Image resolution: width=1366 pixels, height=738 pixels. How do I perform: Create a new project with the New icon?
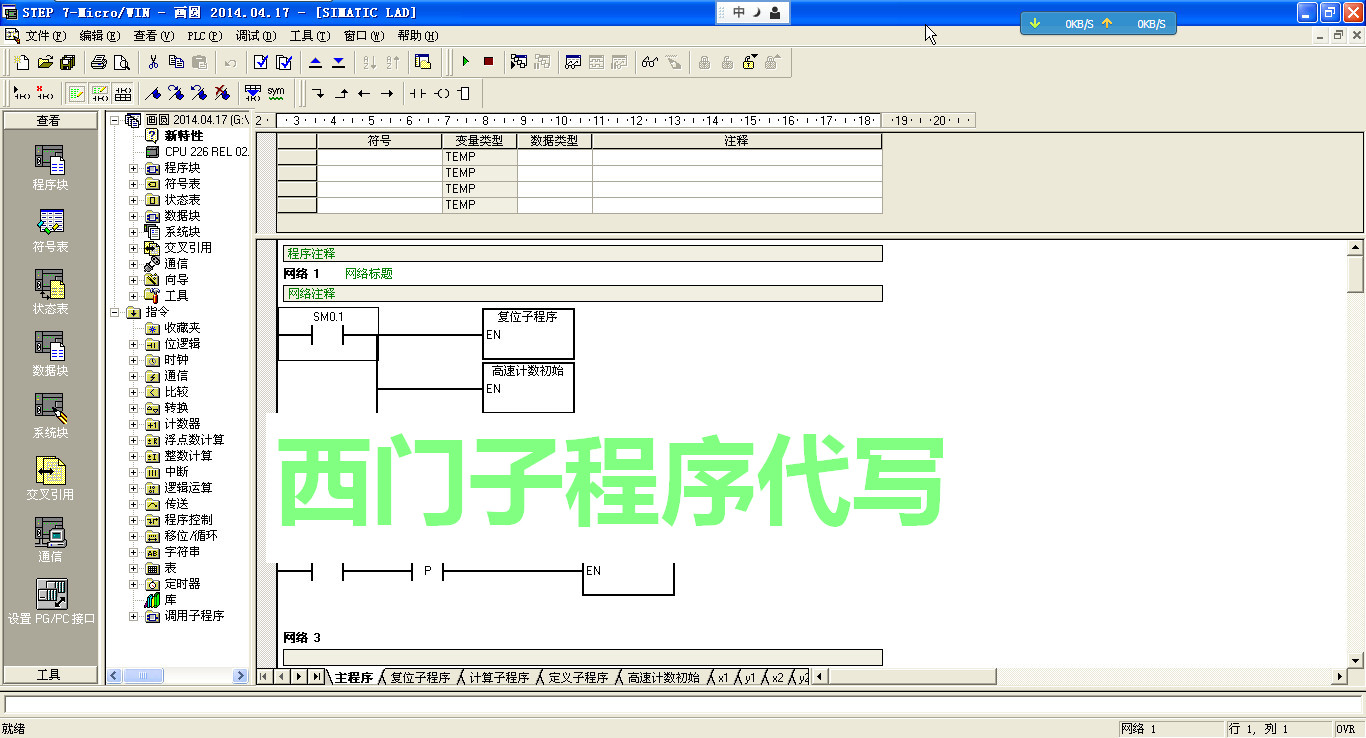23,62
